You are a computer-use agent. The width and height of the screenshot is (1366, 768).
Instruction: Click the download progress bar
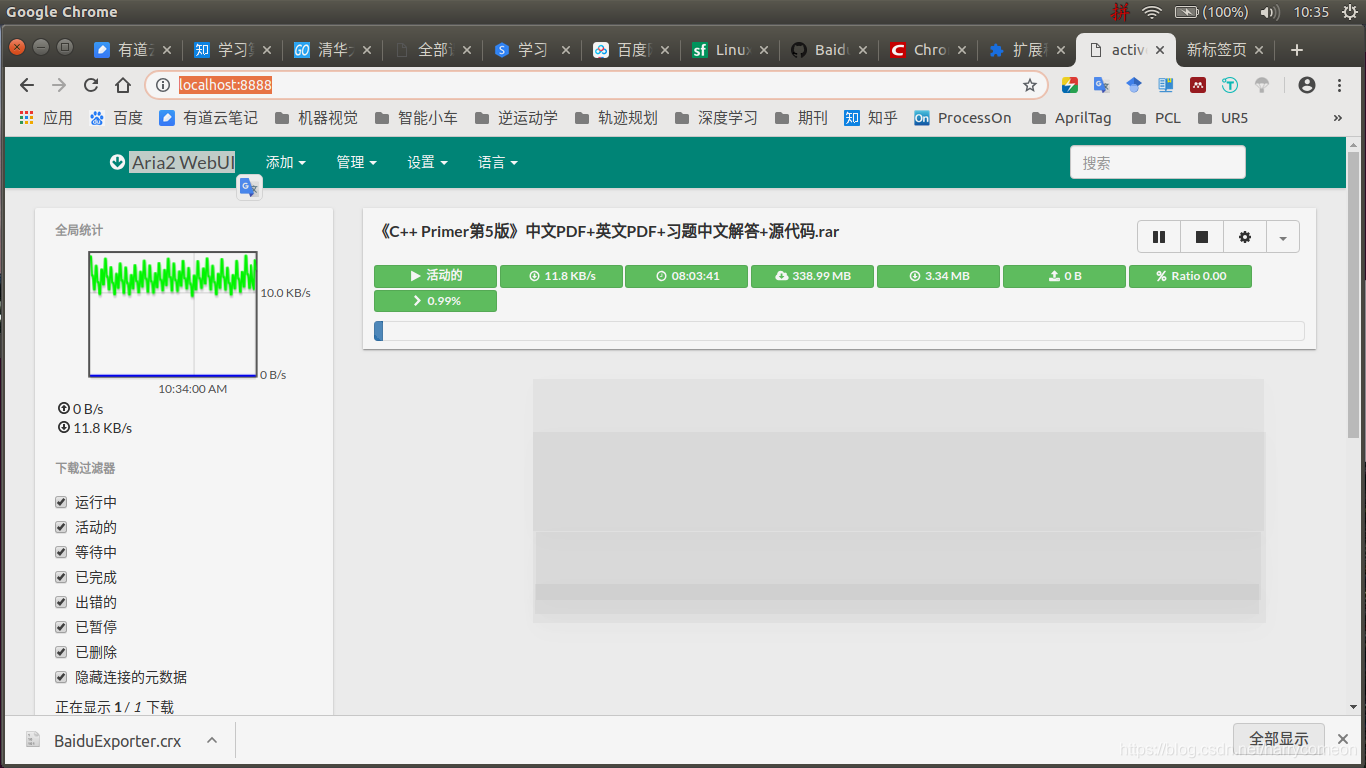pyautogui.click(x=840, y=330)
